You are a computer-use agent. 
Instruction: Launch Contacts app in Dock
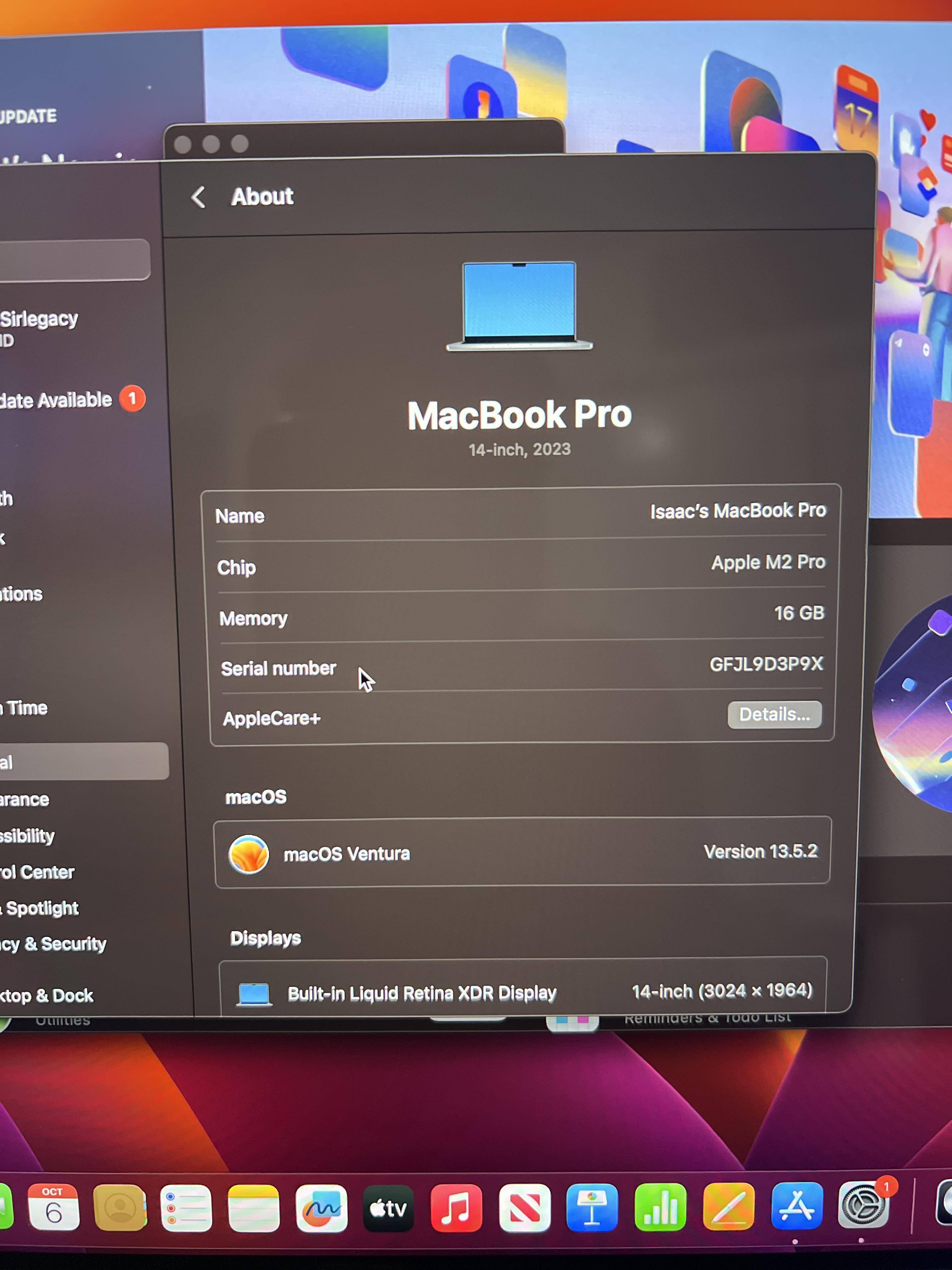pos(119,1208)
